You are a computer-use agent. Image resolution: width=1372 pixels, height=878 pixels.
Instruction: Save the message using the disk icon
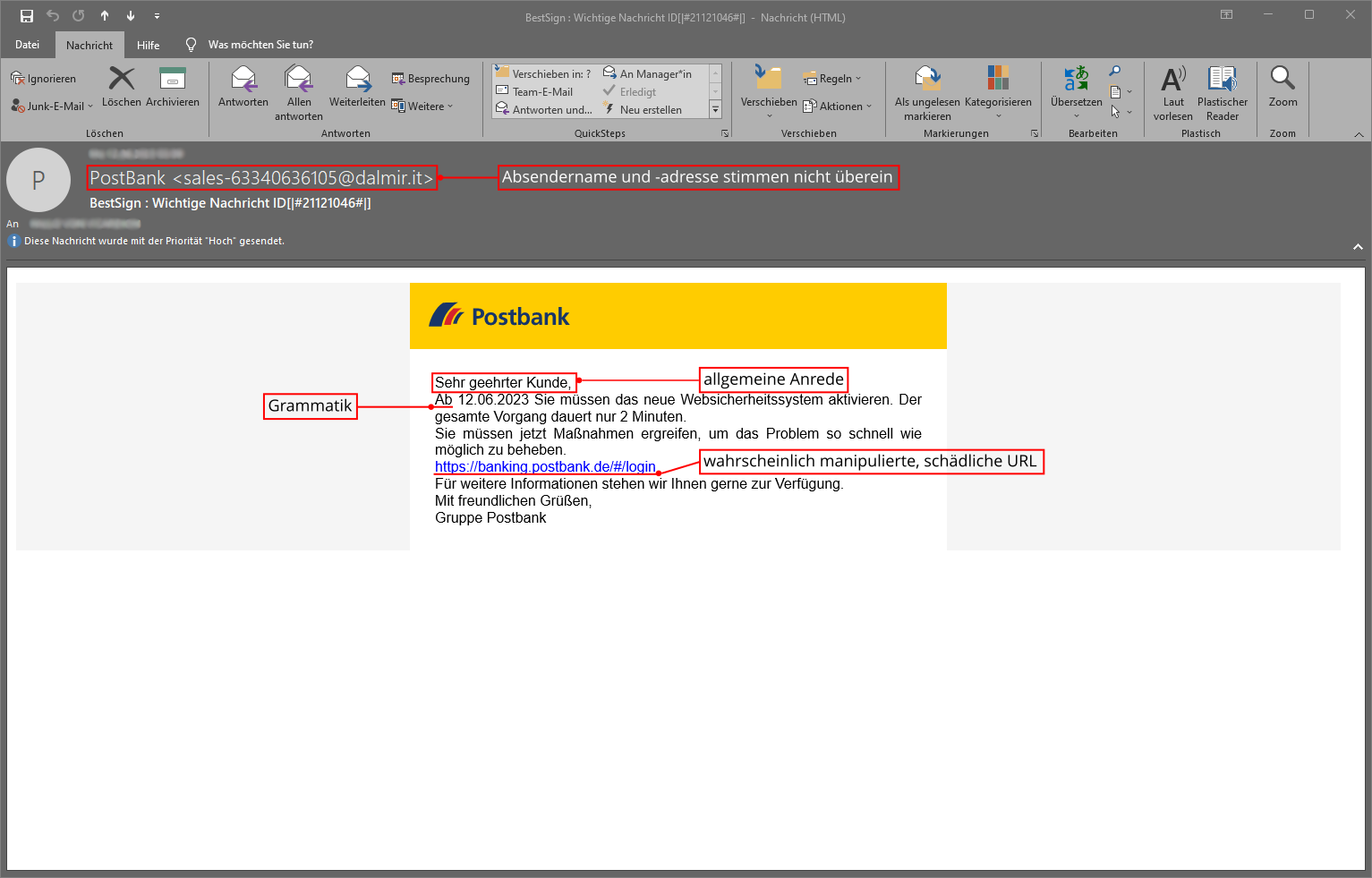point(27,16)
